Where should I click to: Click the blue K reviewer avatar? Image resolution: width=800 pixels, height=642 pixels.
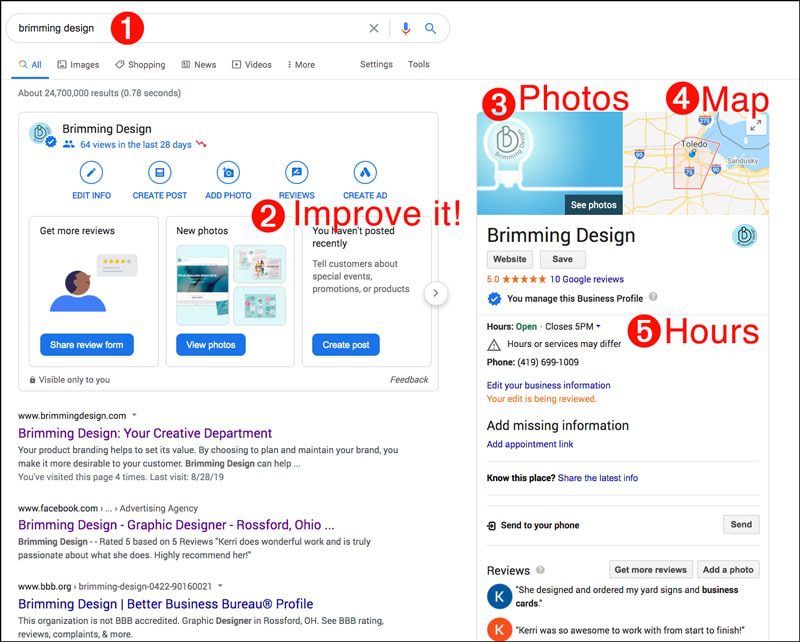[499, 596]
